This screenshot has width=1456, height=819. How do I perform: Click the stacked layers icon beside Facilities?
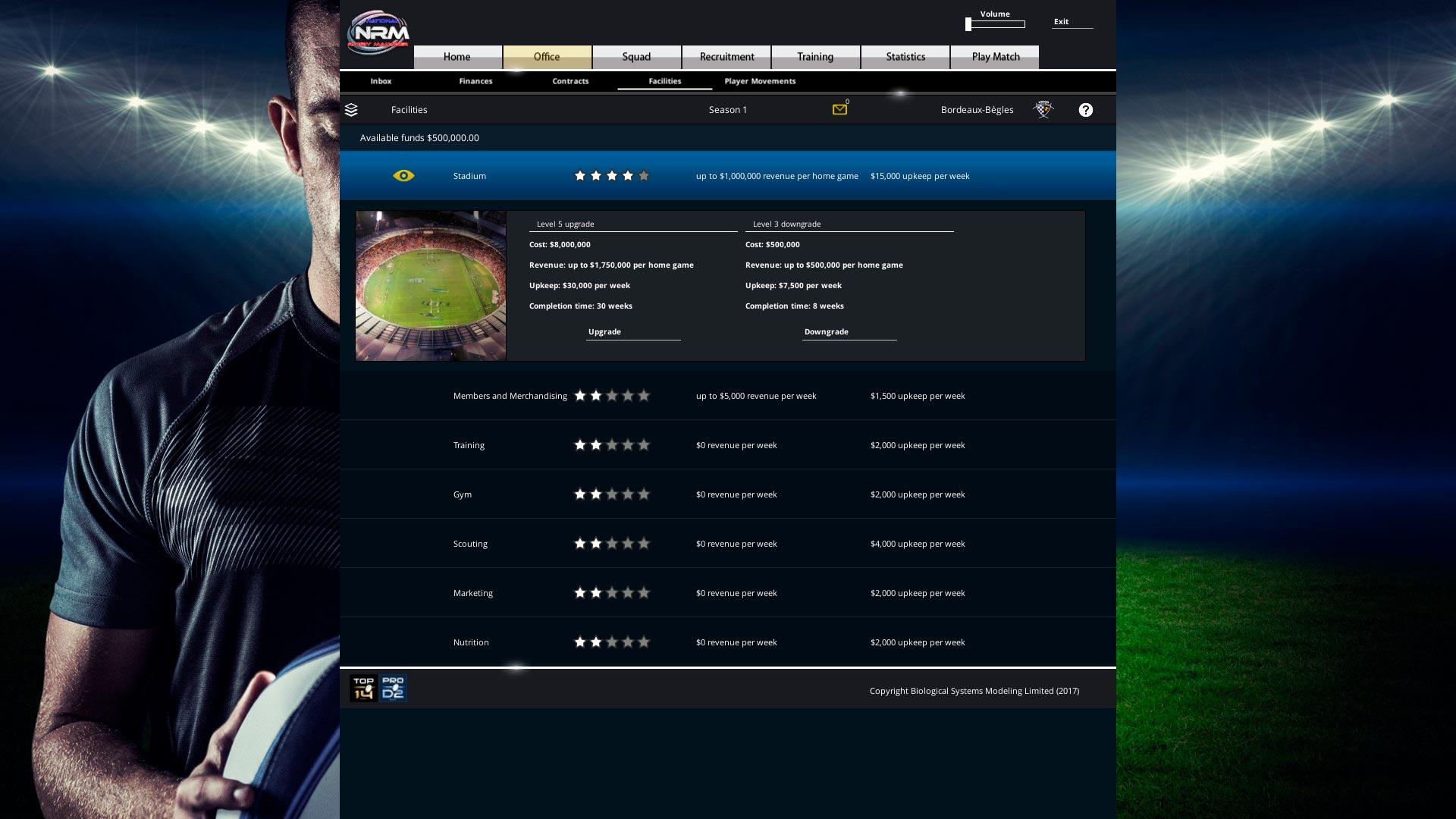click(351, 110)
